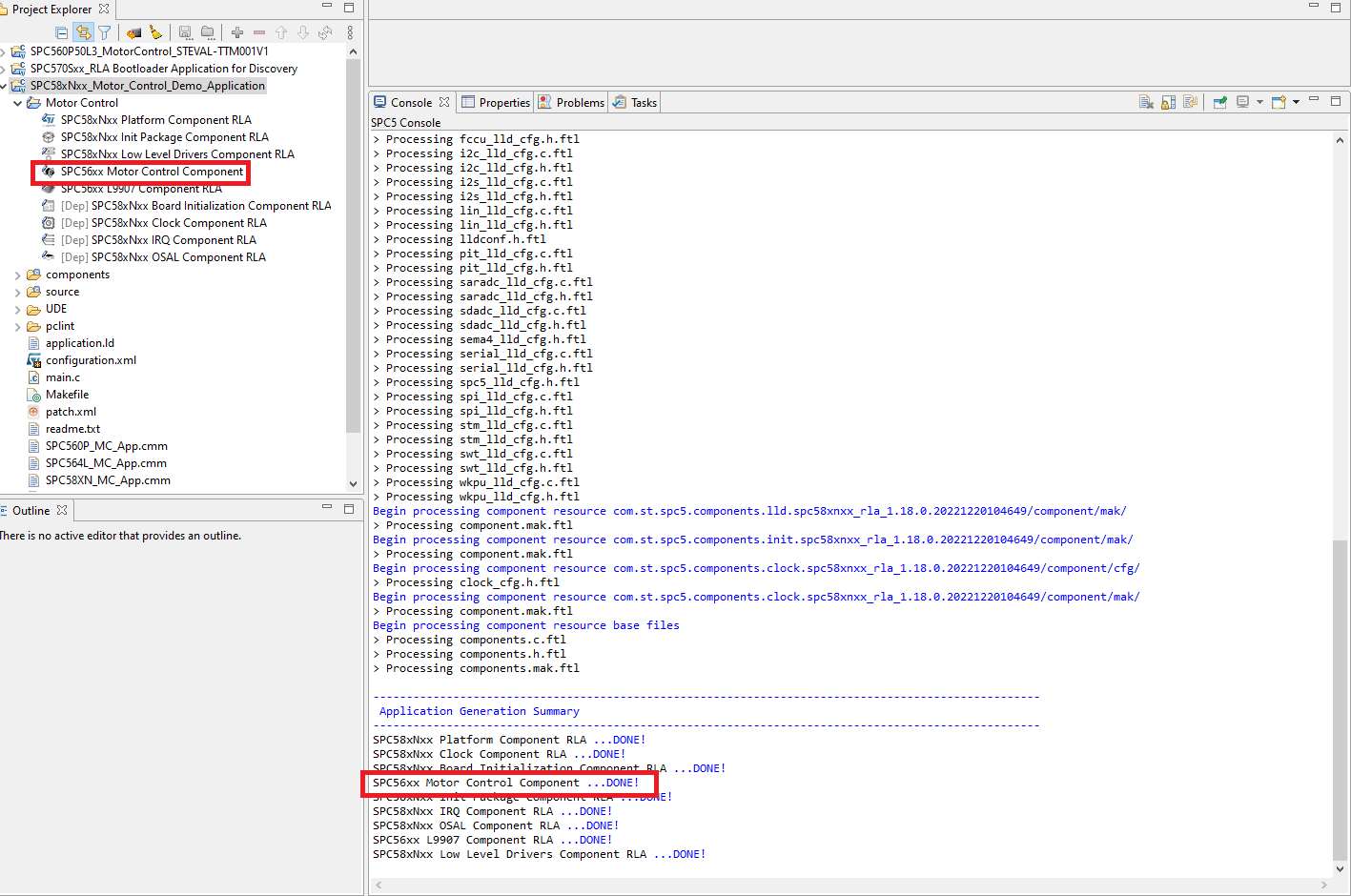Select main.c in the Project Explorer
The width and height of the screenshot is (1351, 896).
pyautogui.click(x=64, y=377)
